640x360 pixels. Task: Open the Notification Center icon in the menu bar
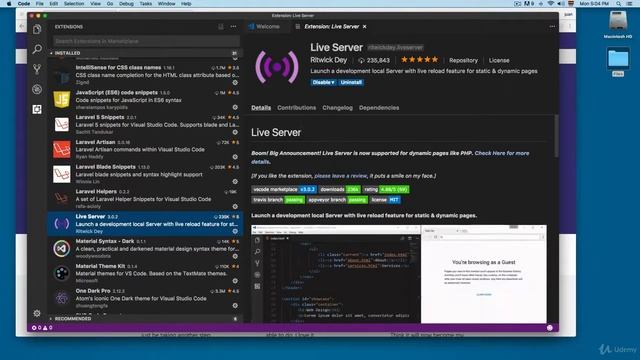630,4
